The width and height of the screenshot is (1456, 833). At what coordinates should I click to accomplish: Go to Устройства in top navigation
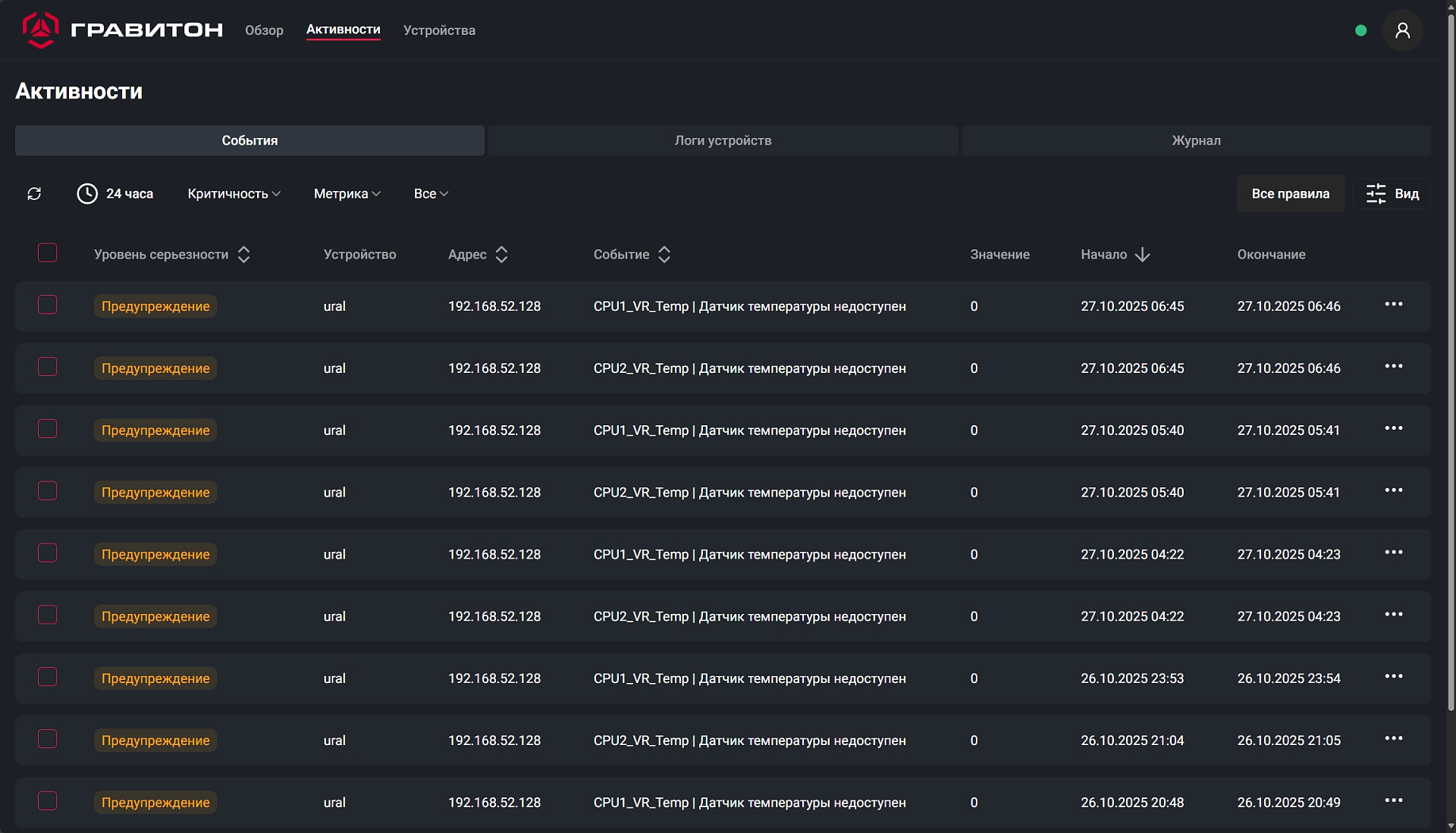[439, 30]
